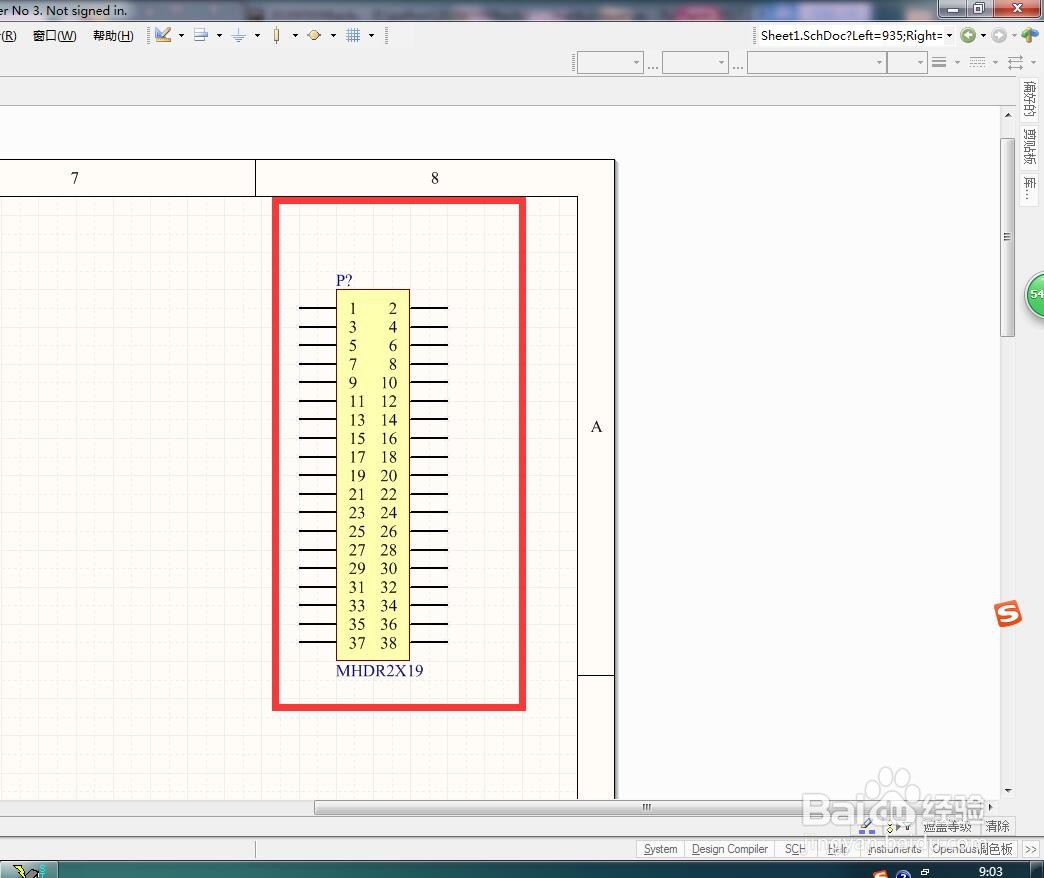The height and width of the screenshot is (878, 1044).
Task: Click the Sogou input floating icon
Action: tap(1008, 613)
